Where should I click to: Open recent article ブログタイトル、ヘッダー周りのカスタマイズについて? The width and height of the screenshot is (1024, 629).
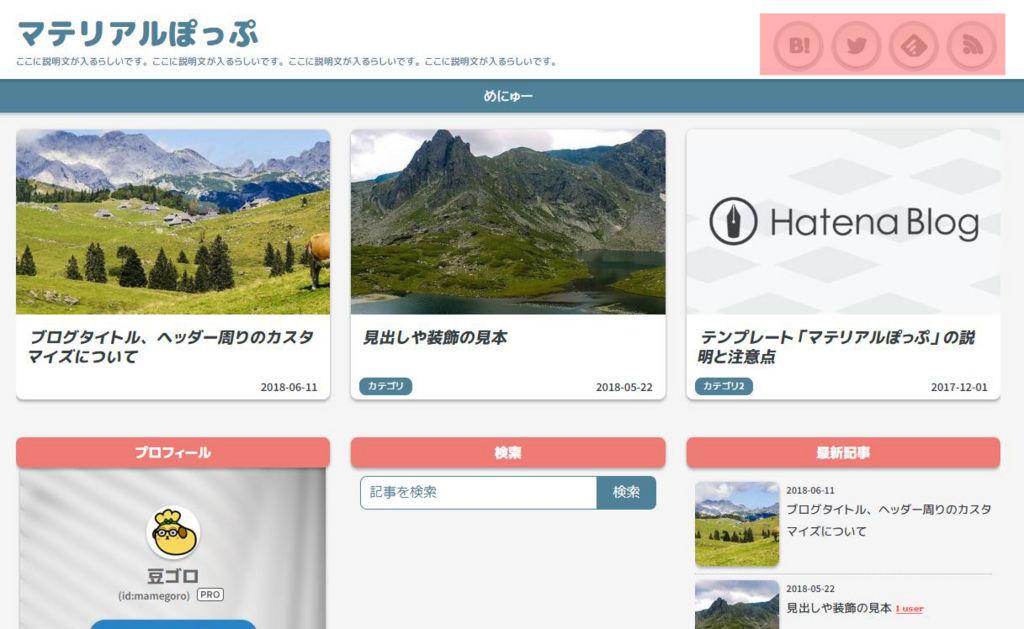pyautogui.click(x=888, y=520)
